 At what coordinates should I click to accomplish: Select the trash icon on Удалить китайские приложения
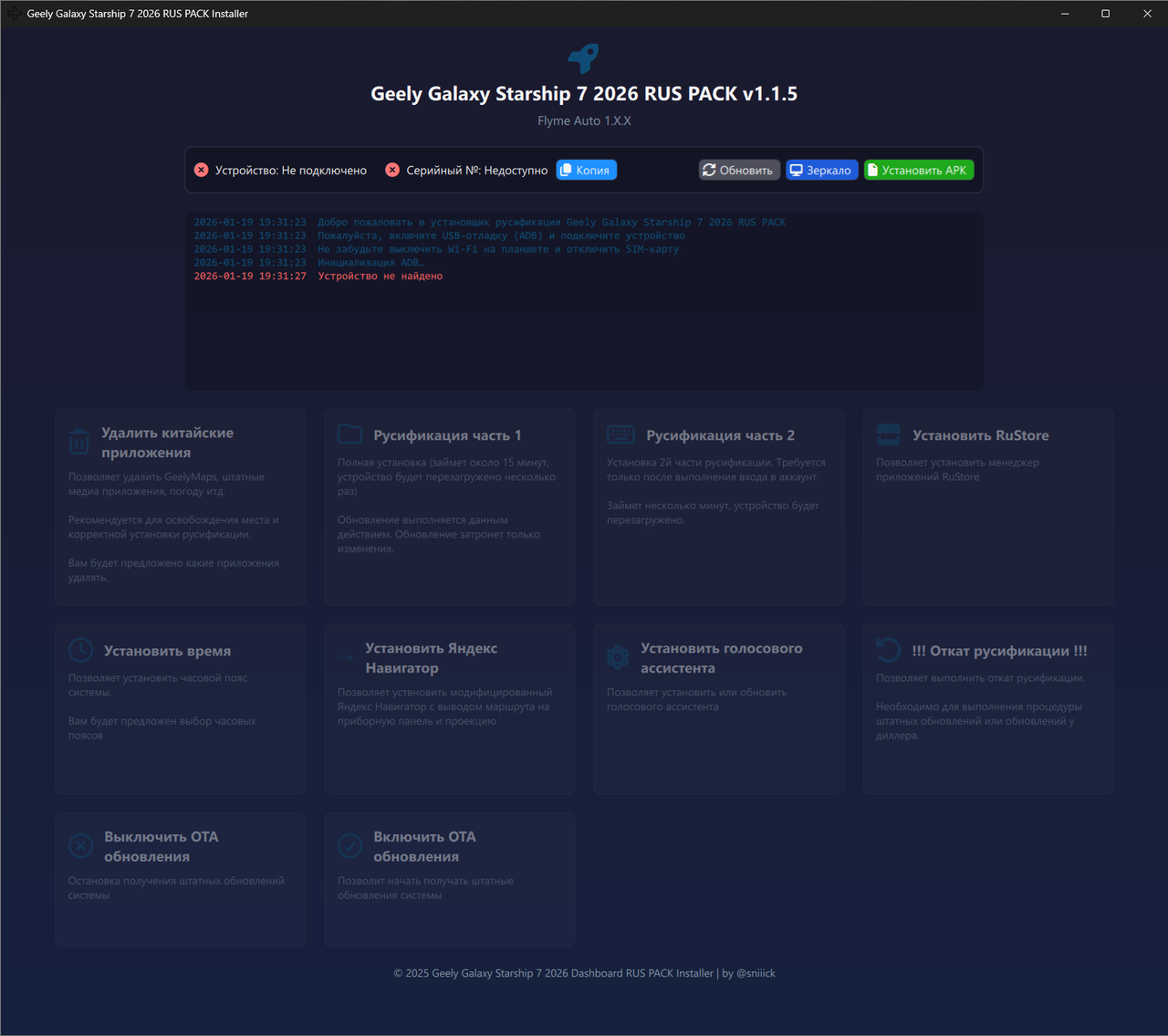(79, 442)
